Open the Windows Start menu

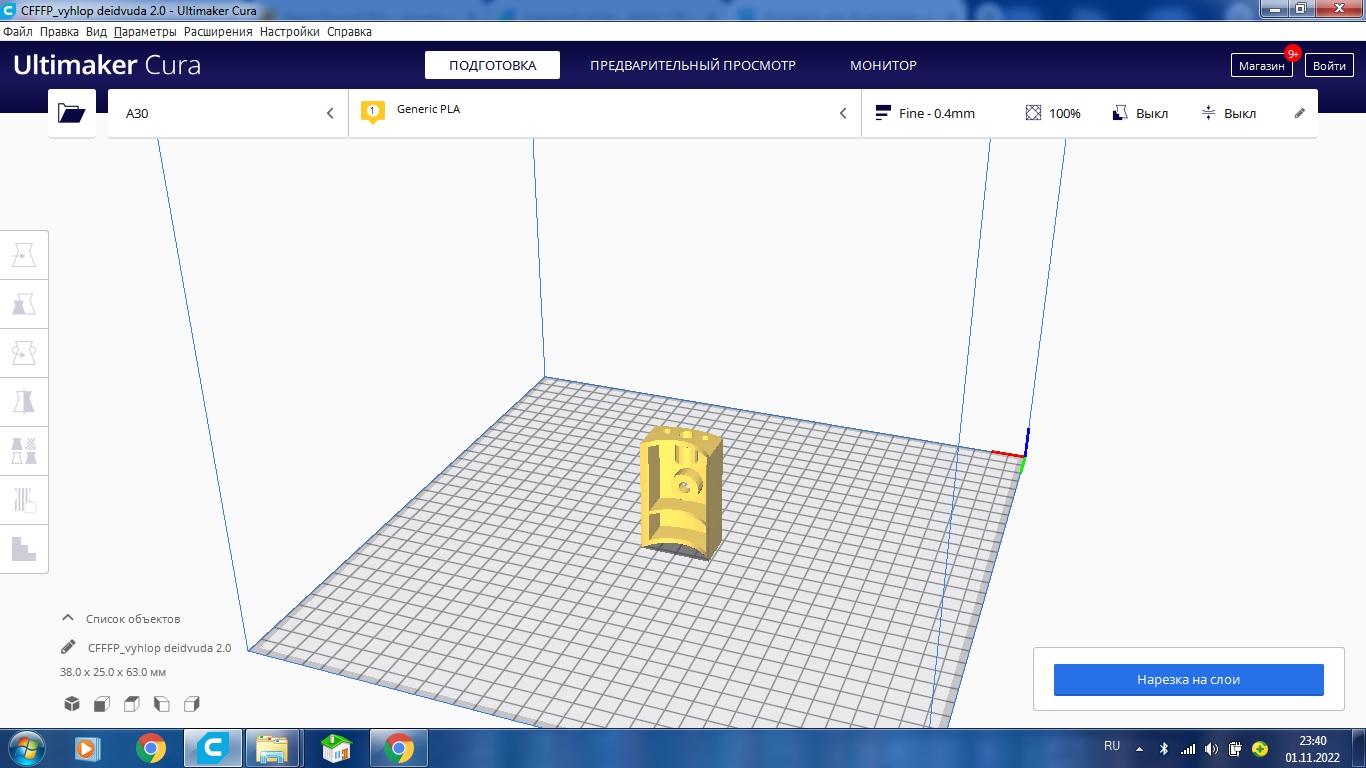(26, 747)
